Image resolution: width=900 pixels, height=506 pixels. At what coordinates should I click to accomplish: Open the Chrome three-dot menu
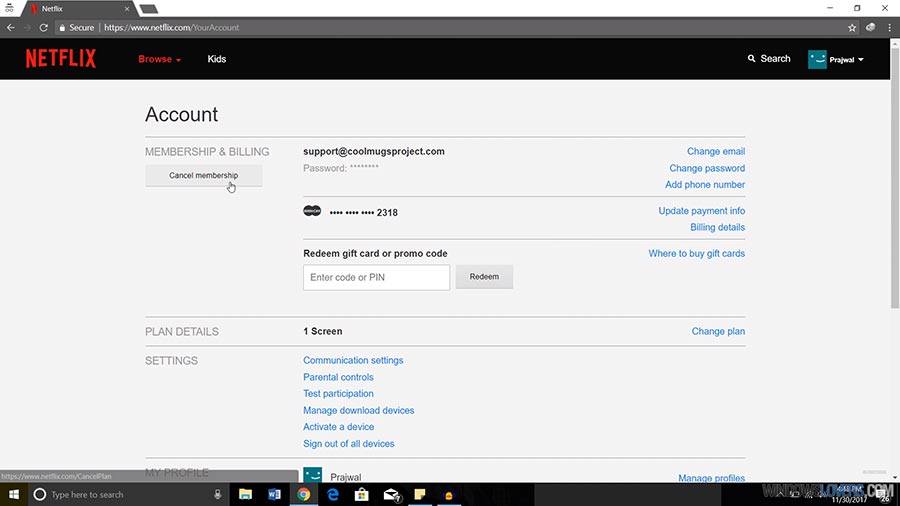coord(890,28)
